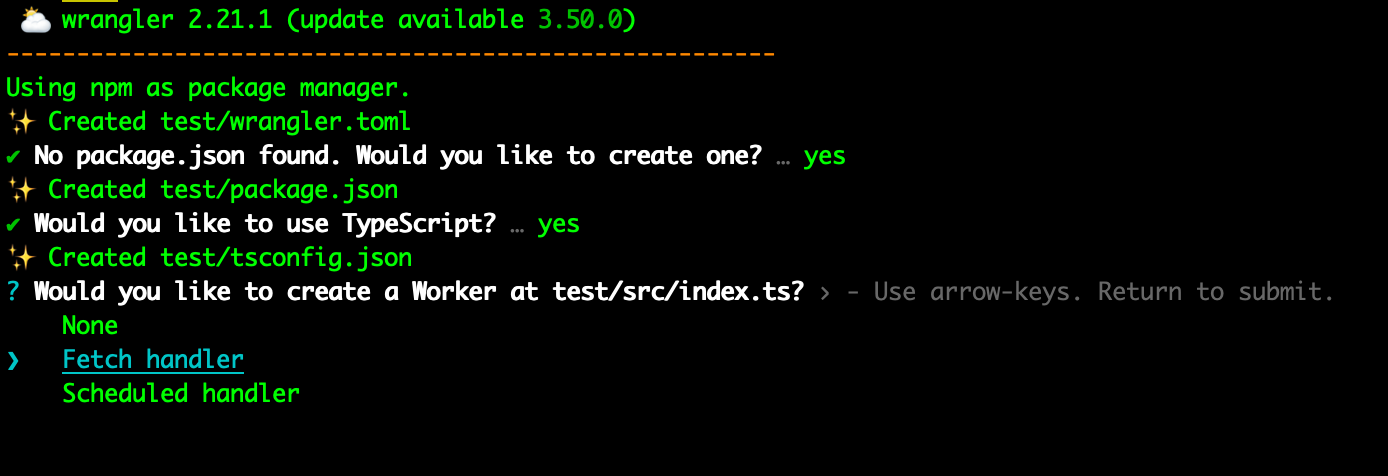Click chevron after test/src/index.ts question
The height and width of the screenshot is (476, 1388).
pos(824,292)
